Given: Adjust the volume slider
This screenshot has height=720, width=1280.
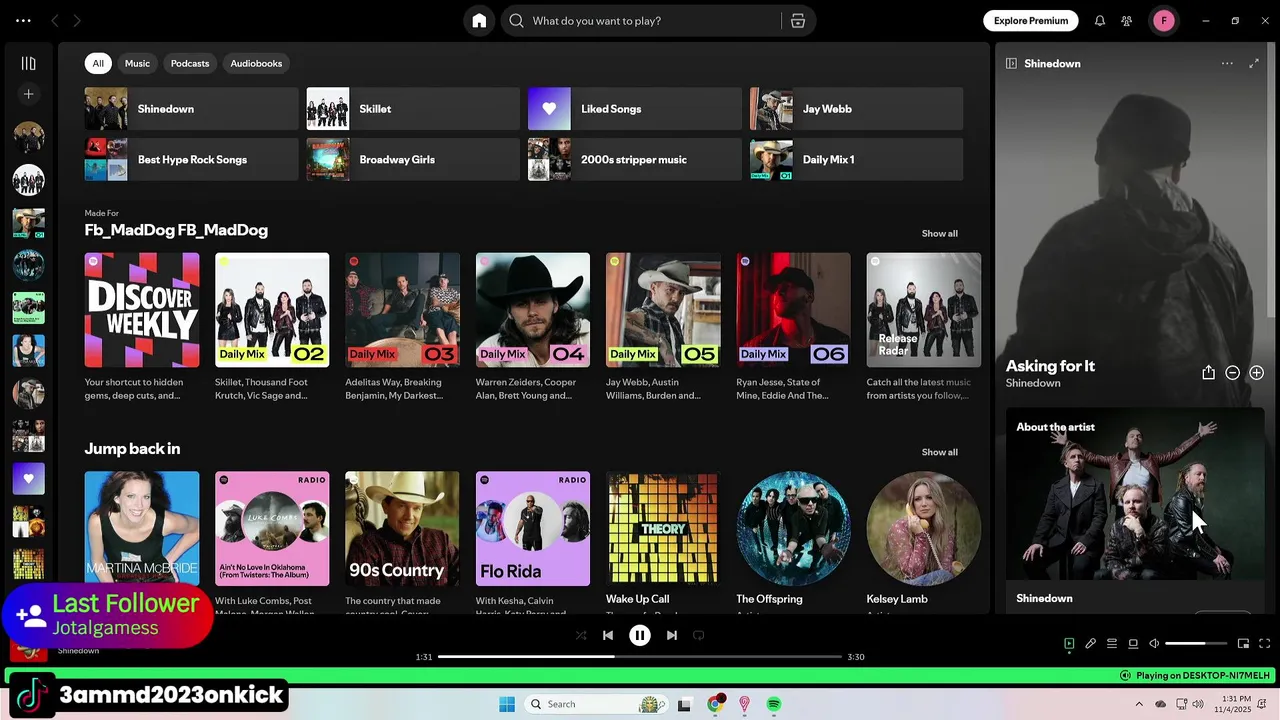Looking at the screenshot, I should click(x=1196, y=644).
